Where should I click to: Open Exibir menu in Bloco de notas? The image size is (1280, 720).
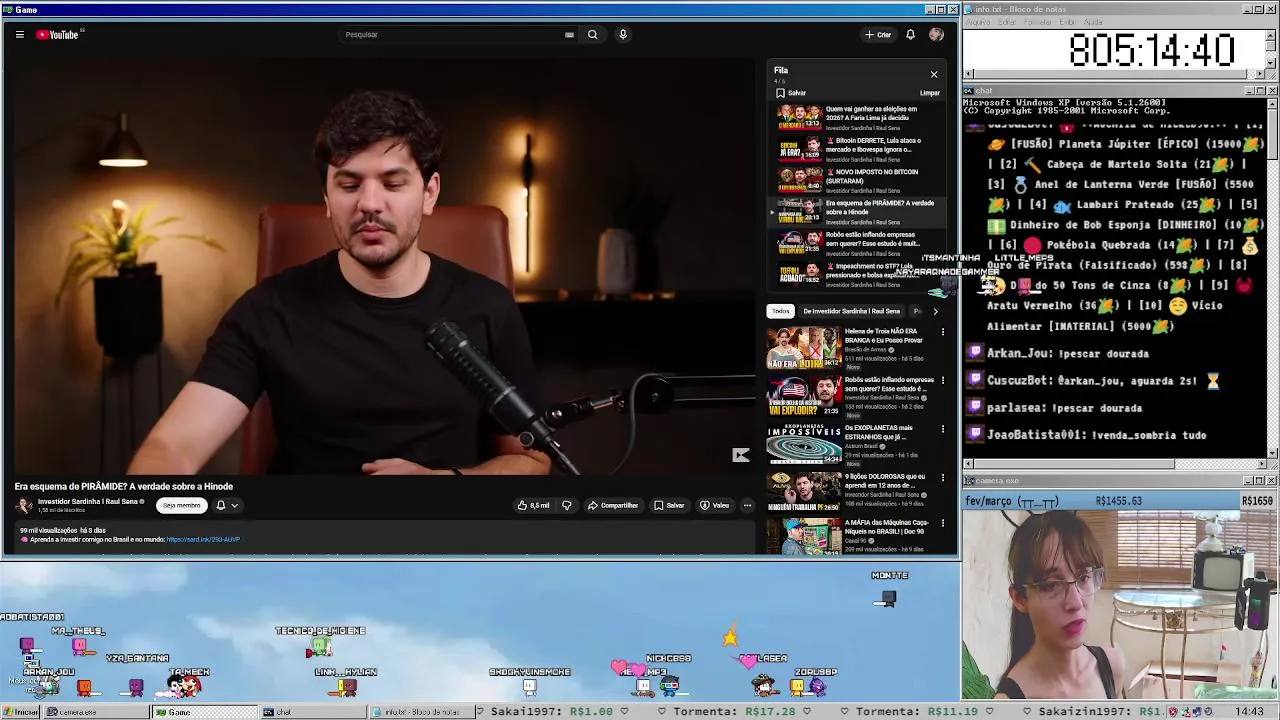point(1067,22)
